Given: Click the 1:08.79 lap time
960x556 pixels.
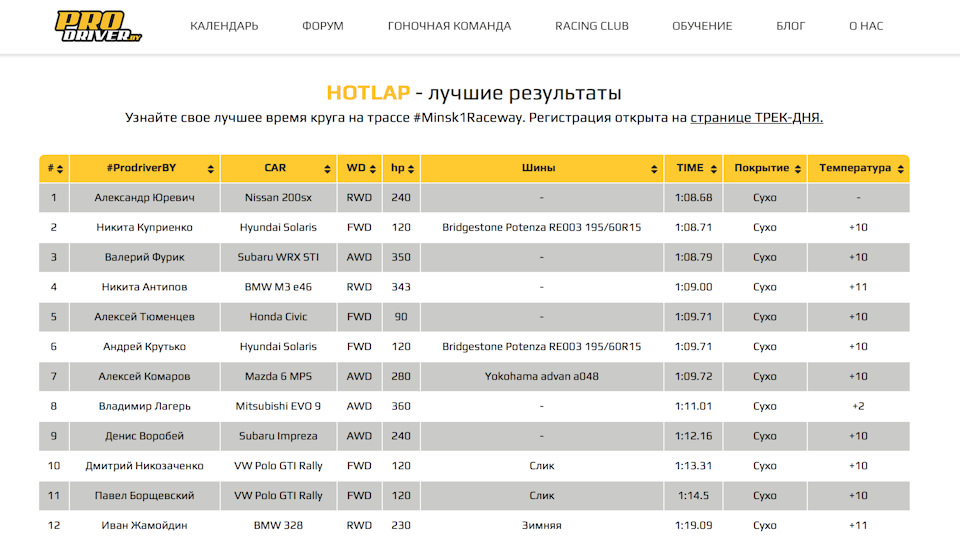Looking at the screenshot, I should coord(694,257).
